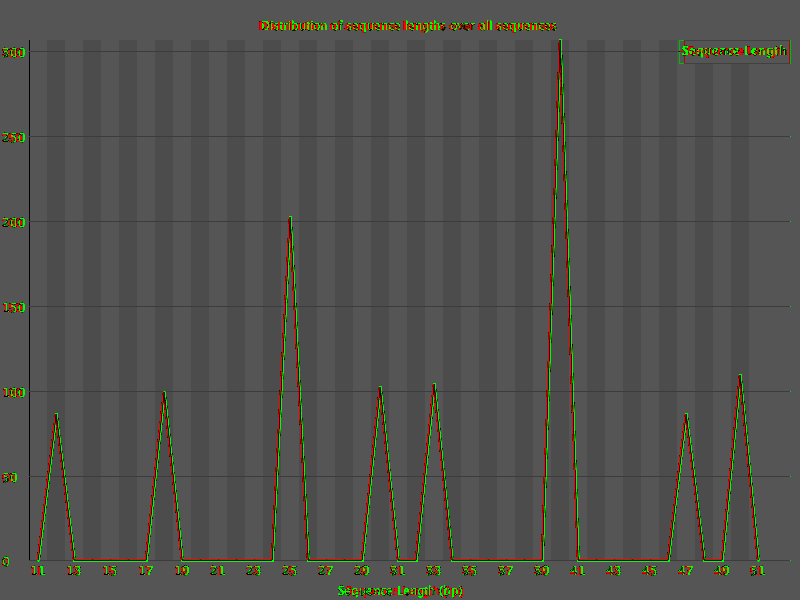Click the x-axis tick label "47"
800x600 pixels.
[685, 570]
